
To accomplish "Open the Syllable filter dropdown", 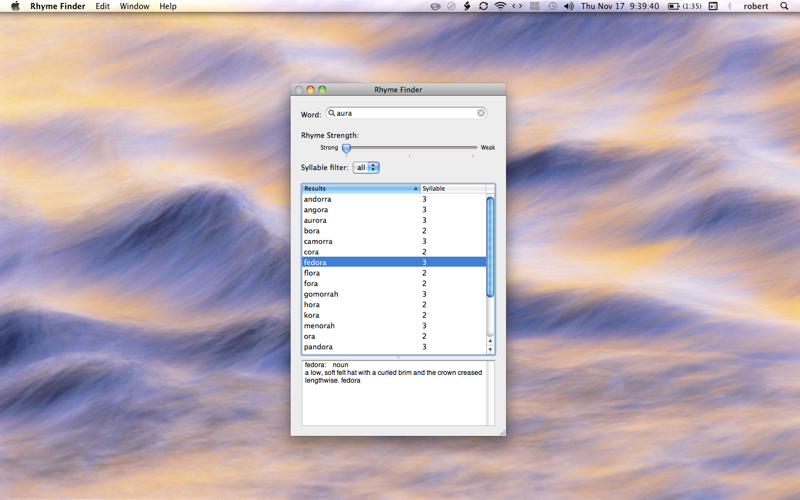I will (x=366, y=167).
